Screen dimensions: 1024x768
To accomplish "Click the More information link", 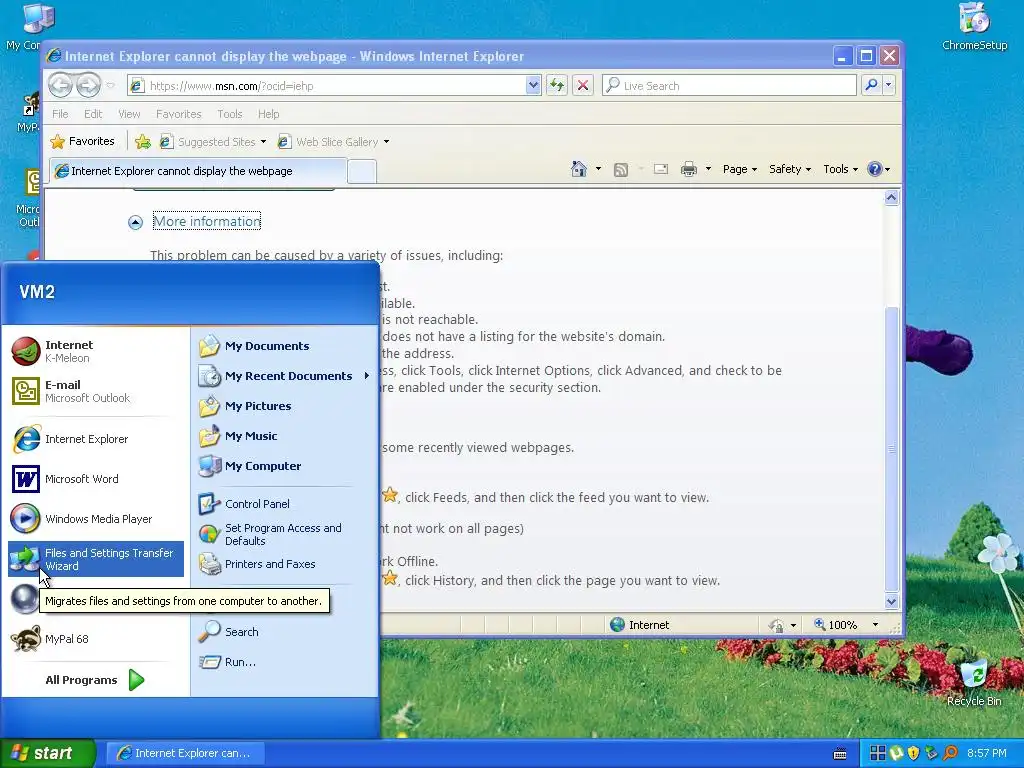I will (x=207, y=221).
